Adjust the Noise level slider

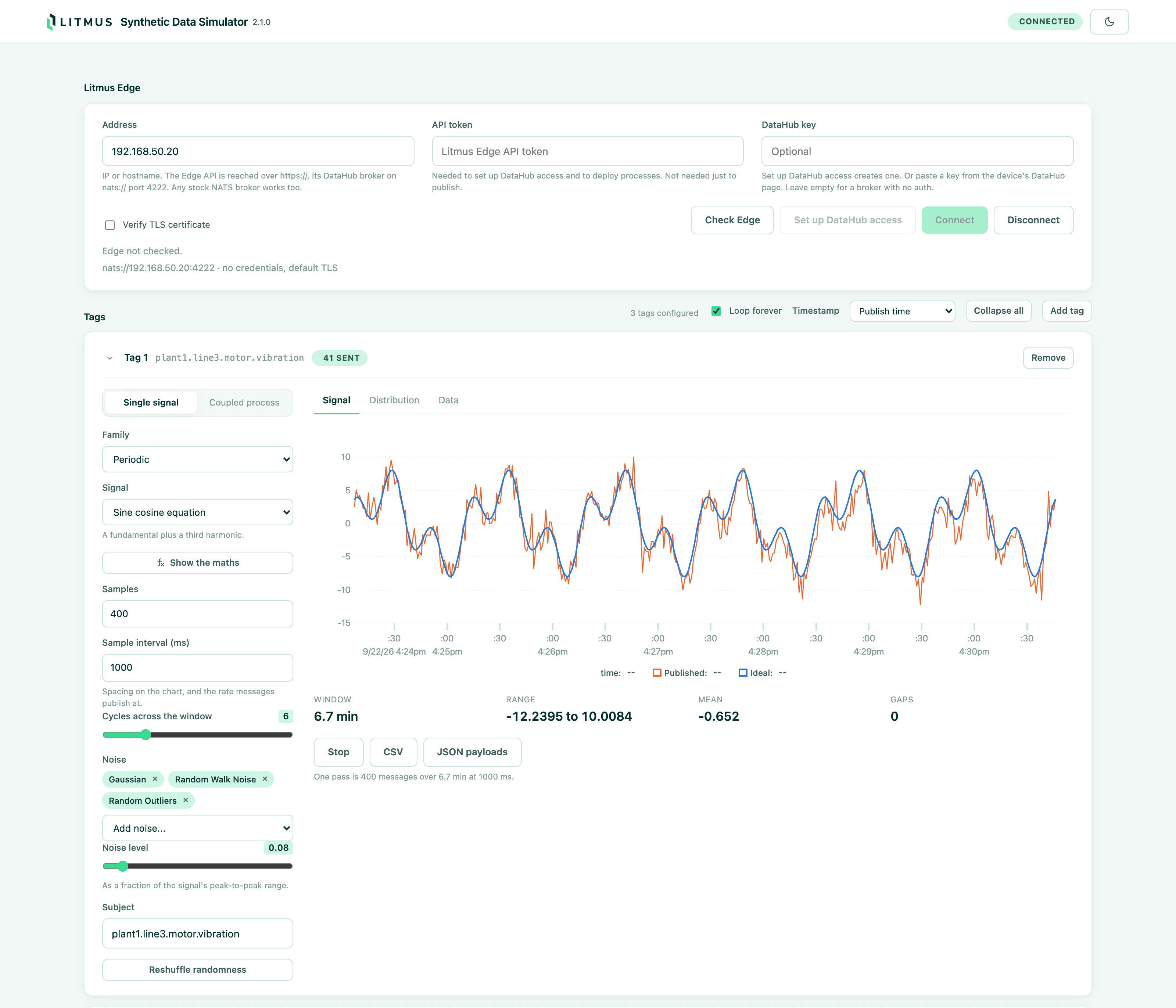(x=197, y=866)
